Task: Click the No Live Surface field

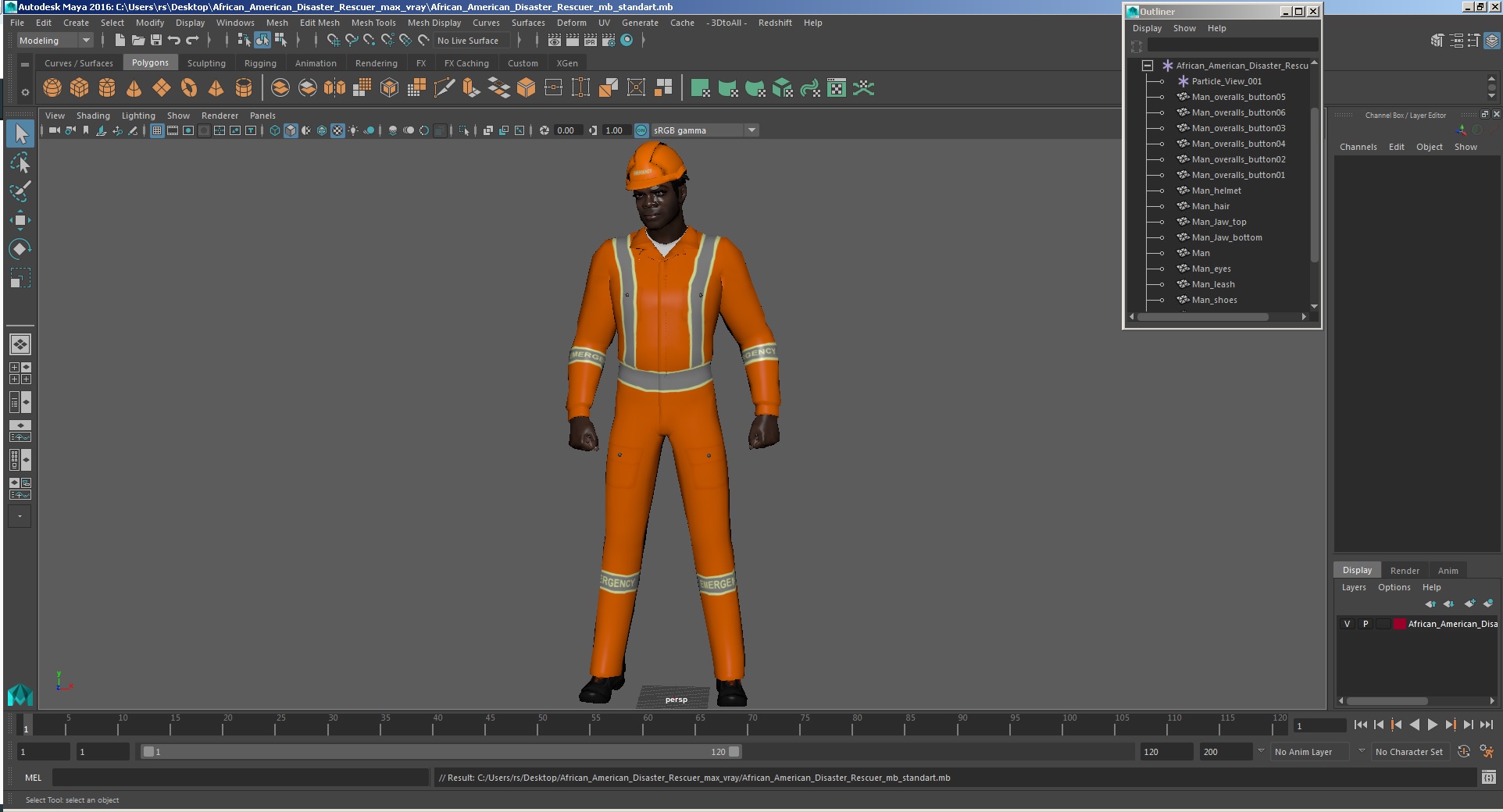Action: pyautogui.click(x=472, y=41)
